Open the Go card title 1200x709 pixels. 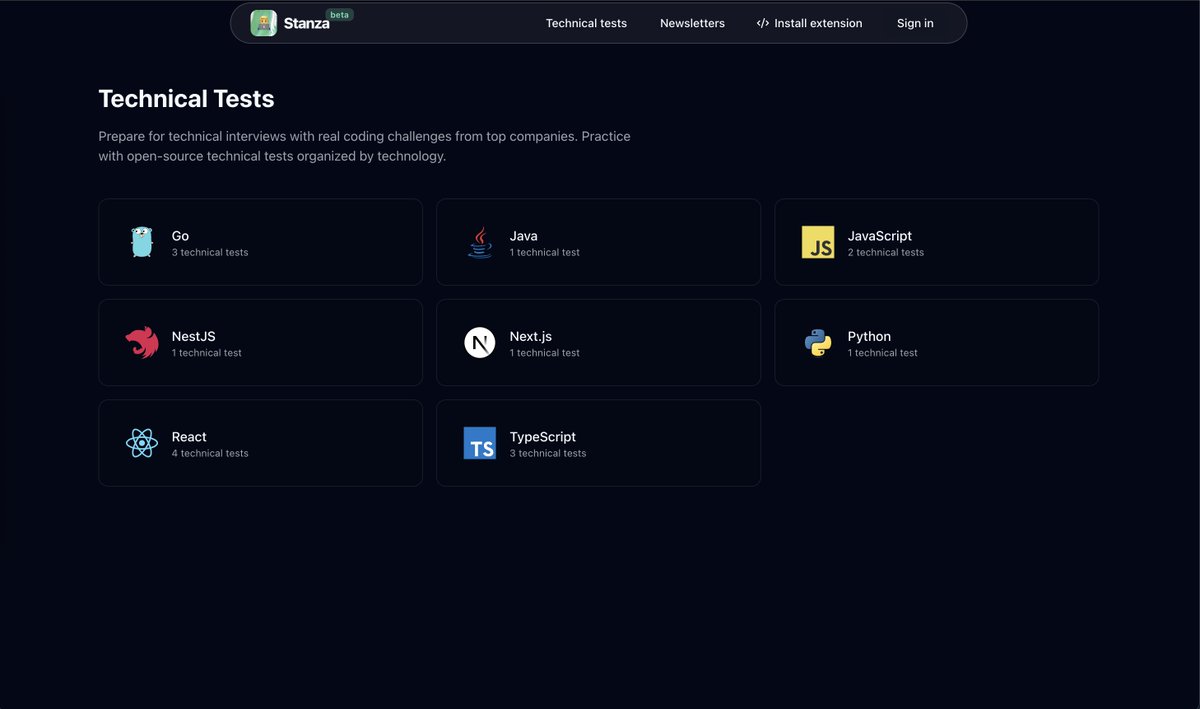click(x=180, y=236)
